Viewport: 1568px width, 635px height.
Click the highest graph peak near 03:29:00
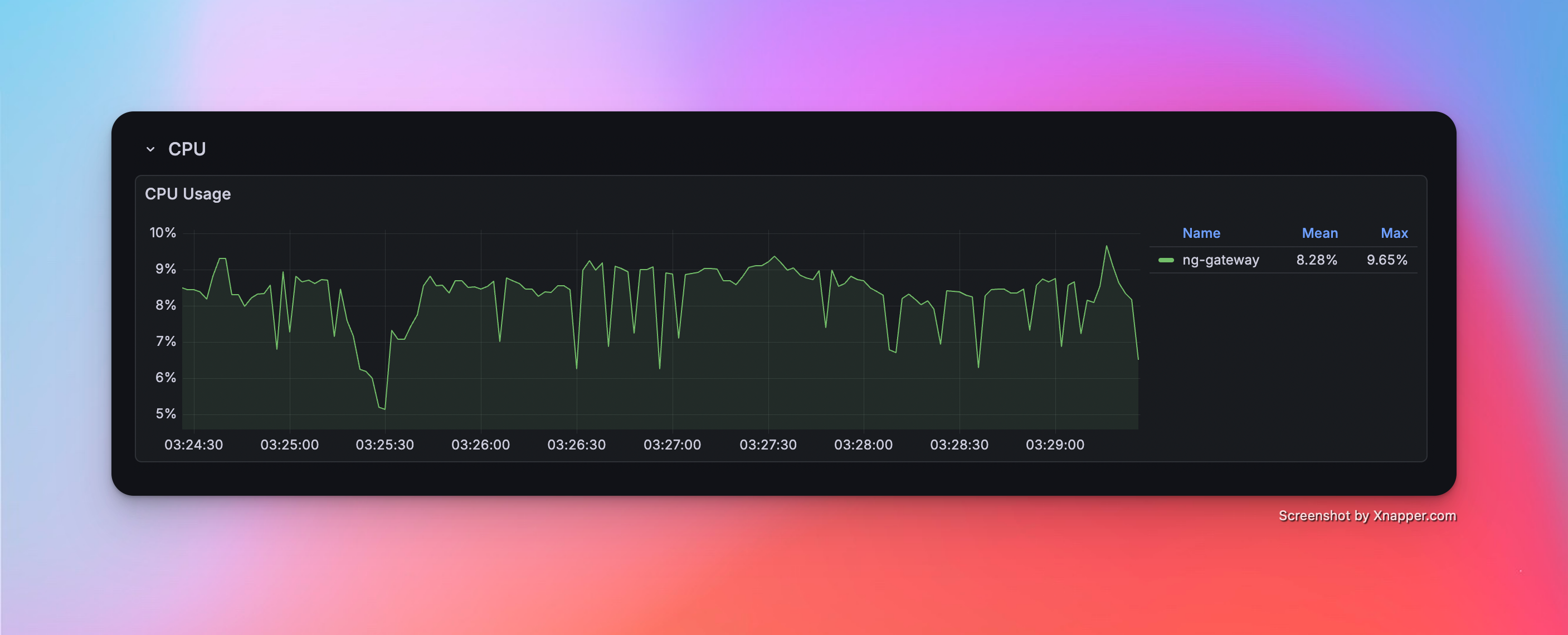tap(1106, 246)
